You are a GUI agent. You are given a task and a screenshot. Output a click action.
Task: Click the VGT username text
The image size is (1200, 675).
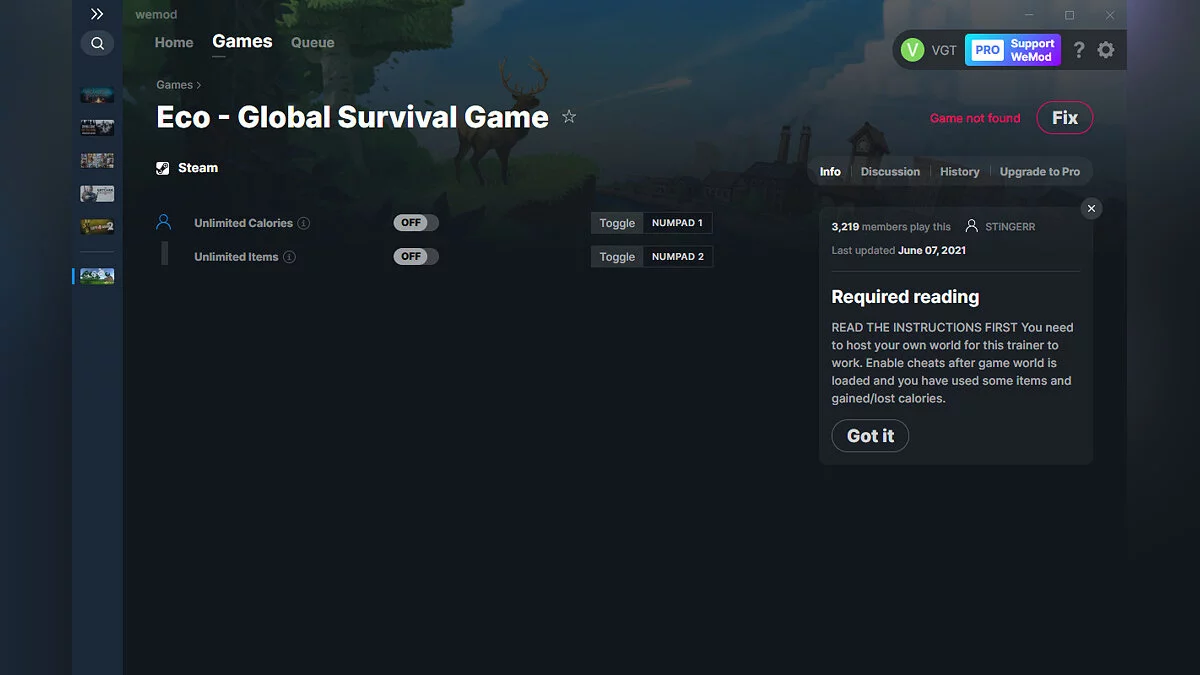pos(944,50)
